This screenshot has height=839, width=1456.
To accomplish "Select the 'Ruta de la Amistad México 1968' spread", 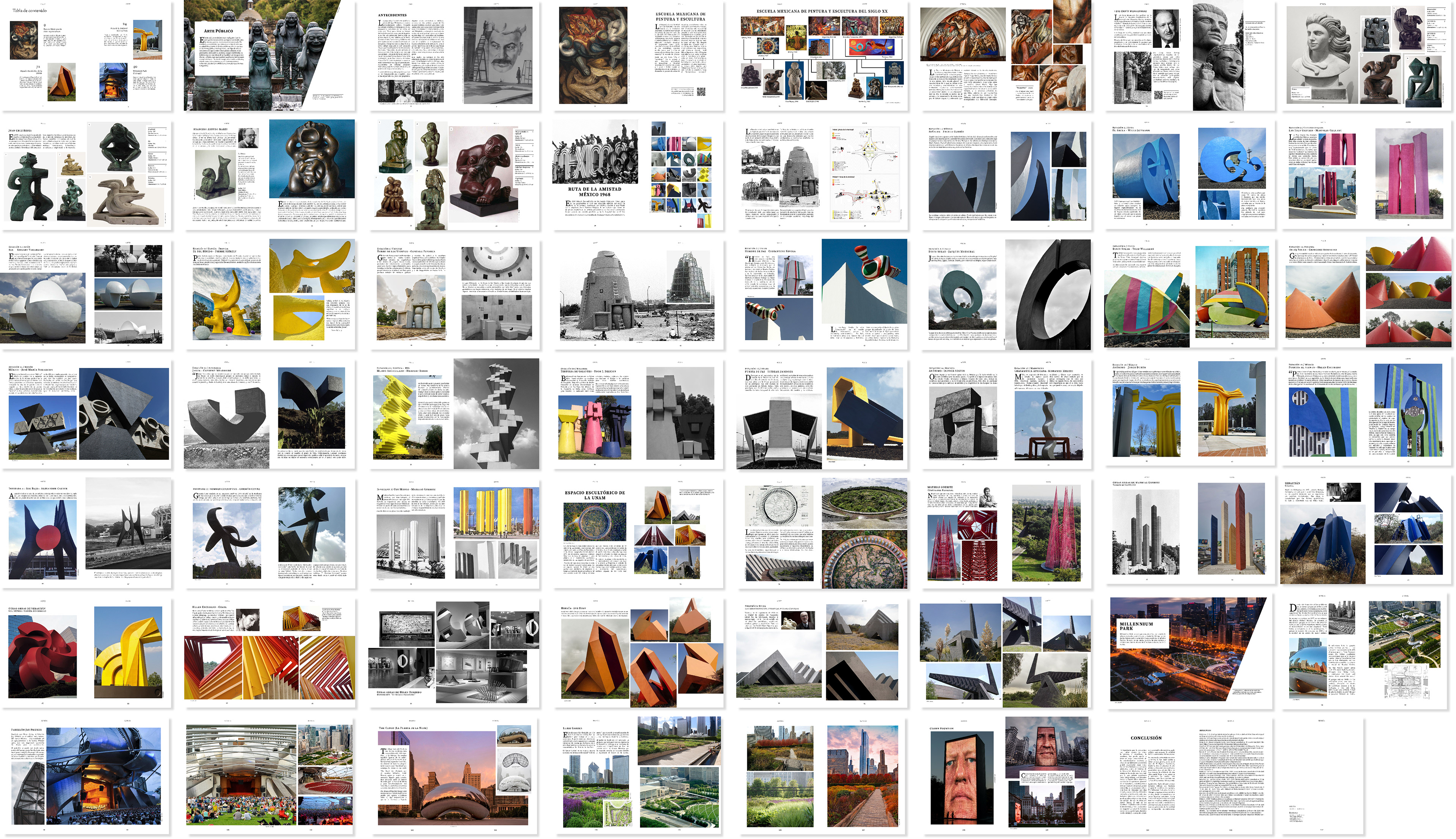I will [639, 175].
